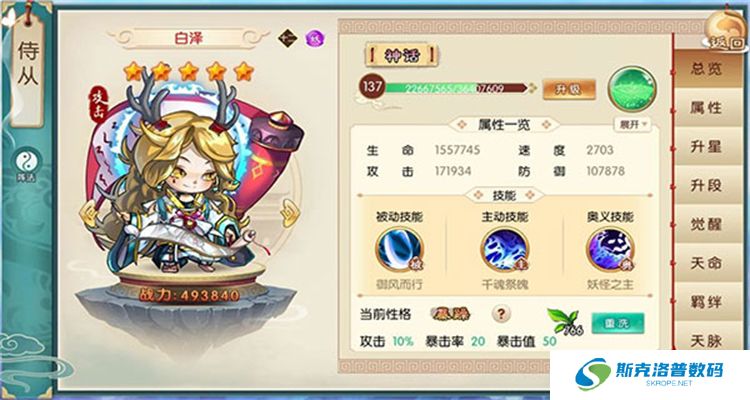
Task: Tap the purple round badge beside 白泽
Action: 315,38
